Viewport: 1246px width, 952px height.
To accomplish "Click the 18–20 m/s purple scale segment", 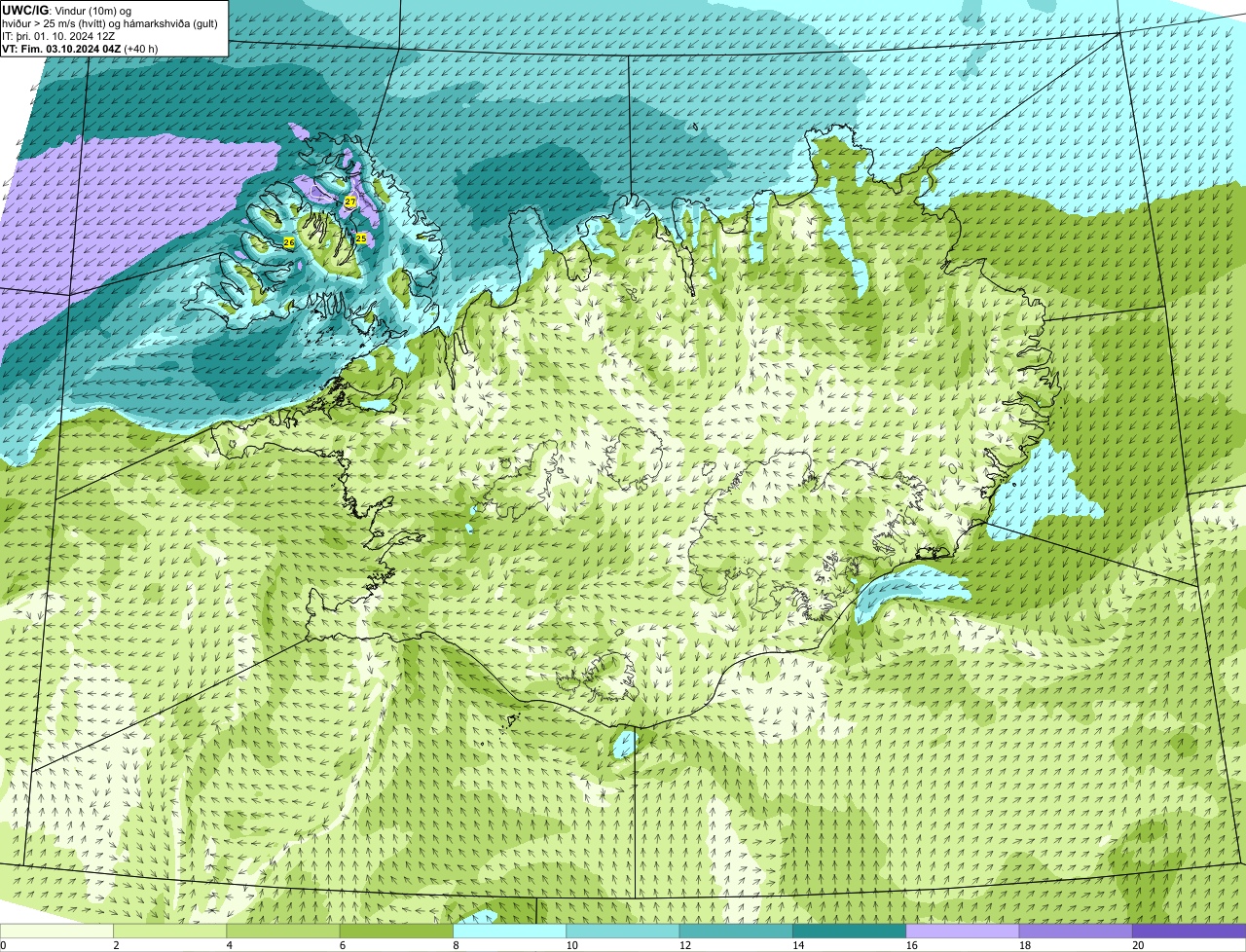I will pyautogui.click(x=1076, y=931).
